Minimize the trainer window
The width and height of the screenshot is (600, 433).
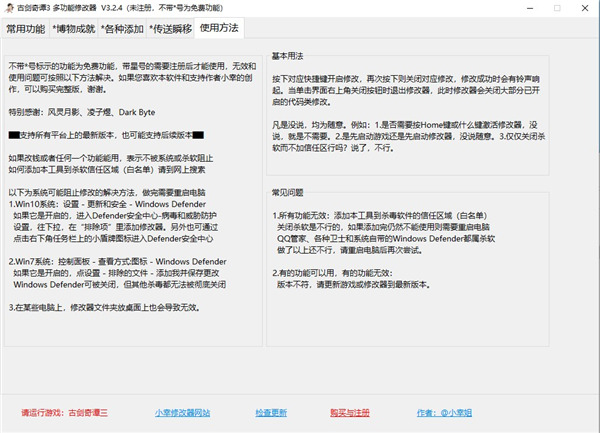tap(530, 8)
